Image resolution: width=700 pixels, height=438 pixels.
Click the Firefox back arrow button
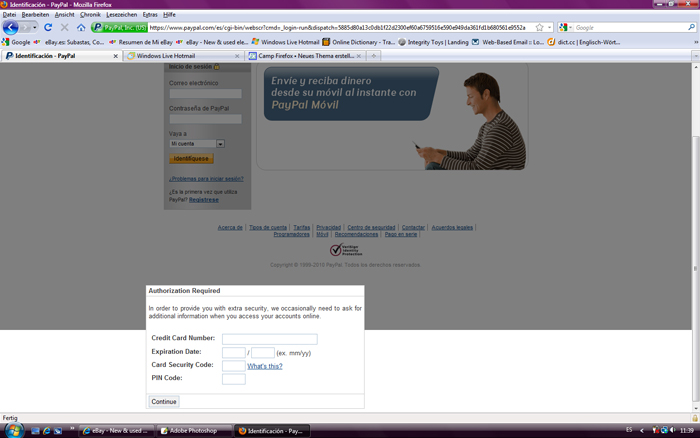click(x=10, y=28)
